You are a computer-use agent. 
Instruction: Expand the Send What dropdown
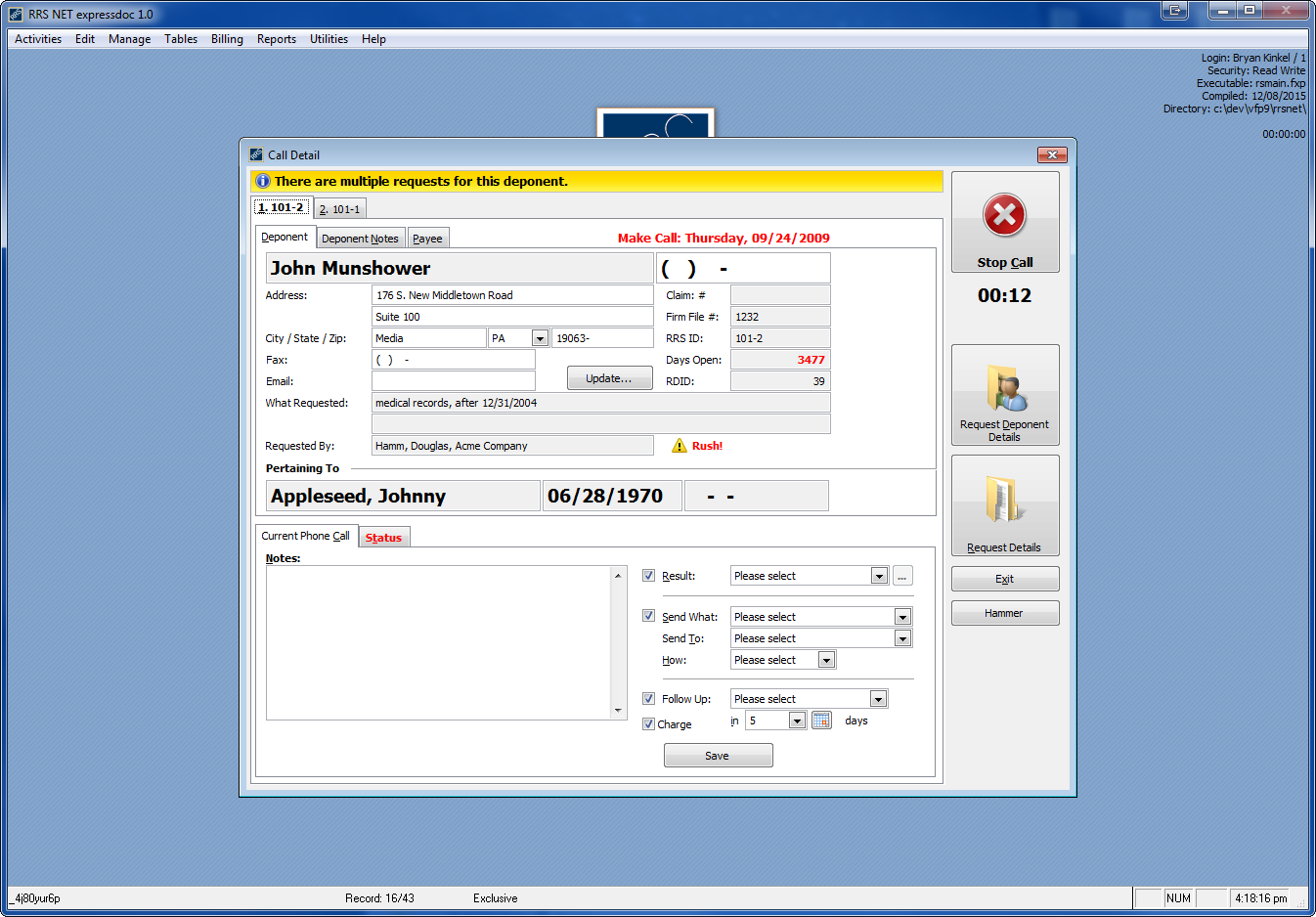902,617
